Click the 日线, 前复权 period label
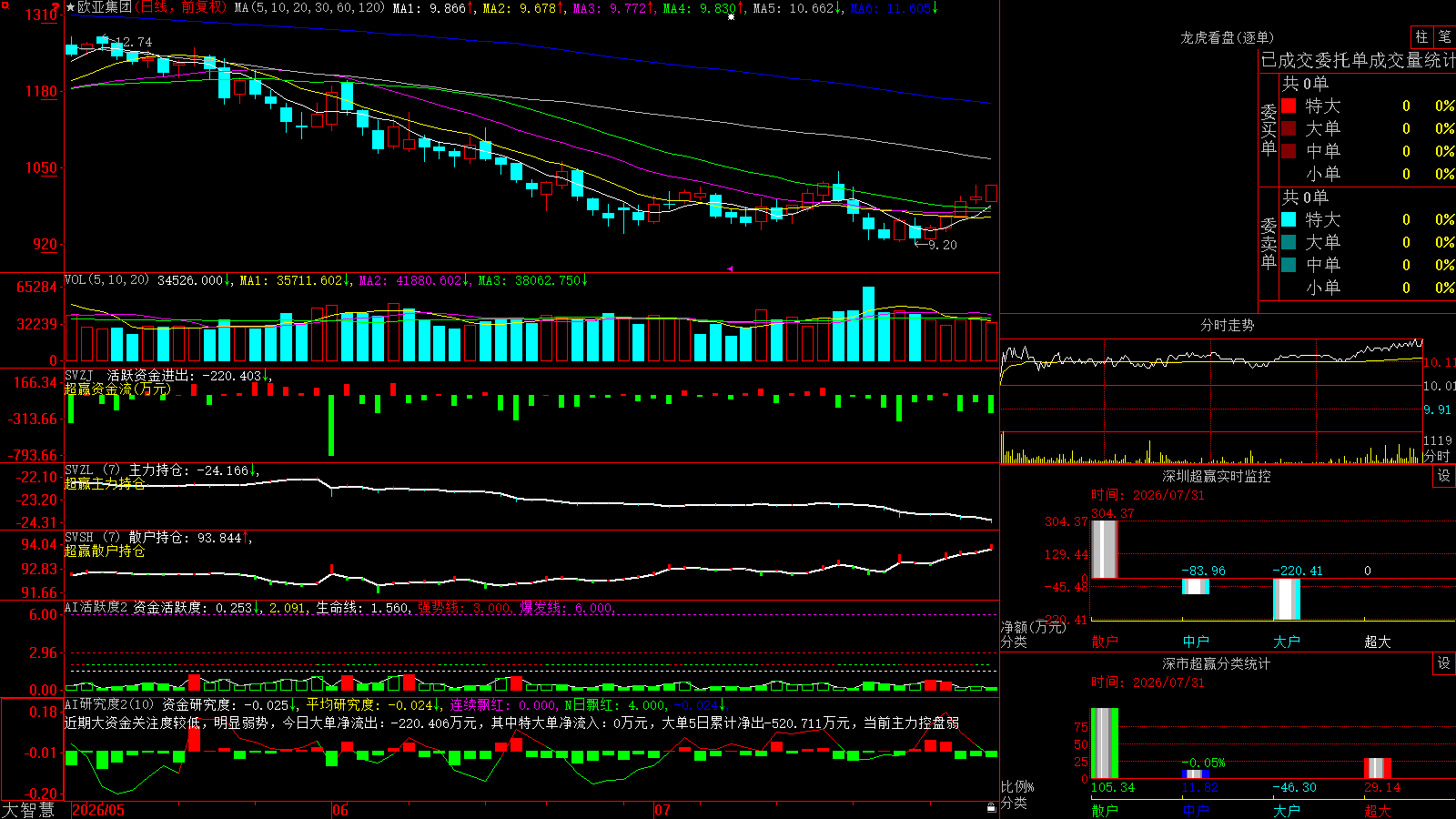 click(180, 7)
